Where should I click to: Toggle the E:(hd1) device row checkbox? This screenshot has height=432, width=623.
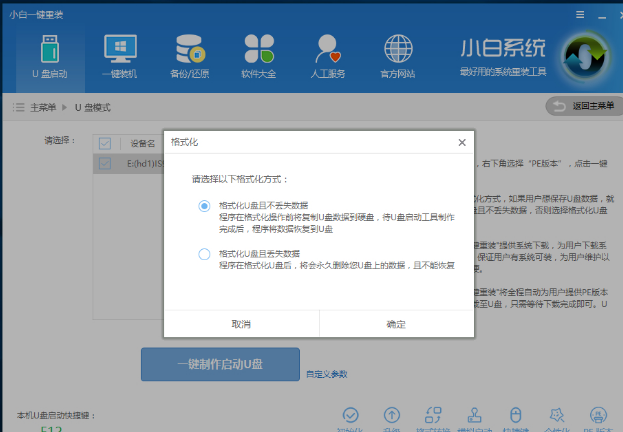coord(105,162)
